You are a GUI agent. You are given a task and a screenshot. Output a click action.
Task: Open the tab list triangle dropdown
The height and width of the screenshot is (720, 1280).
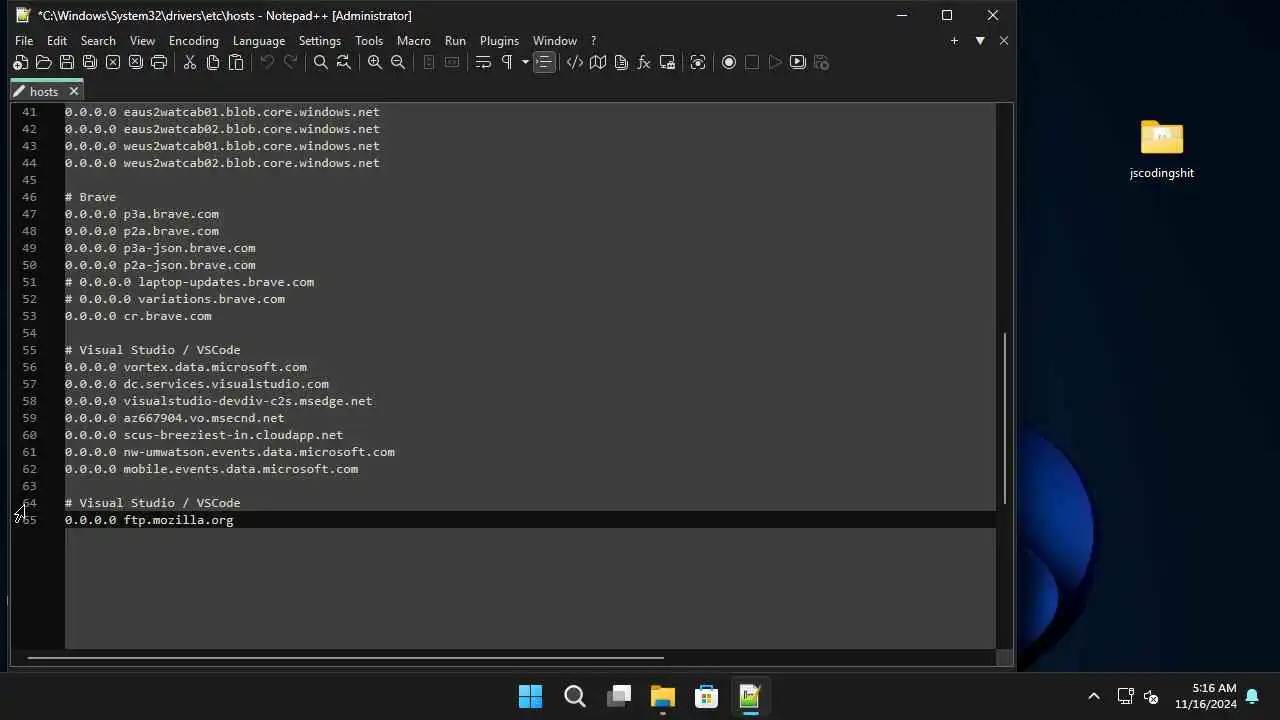click(x=980, y=41)
